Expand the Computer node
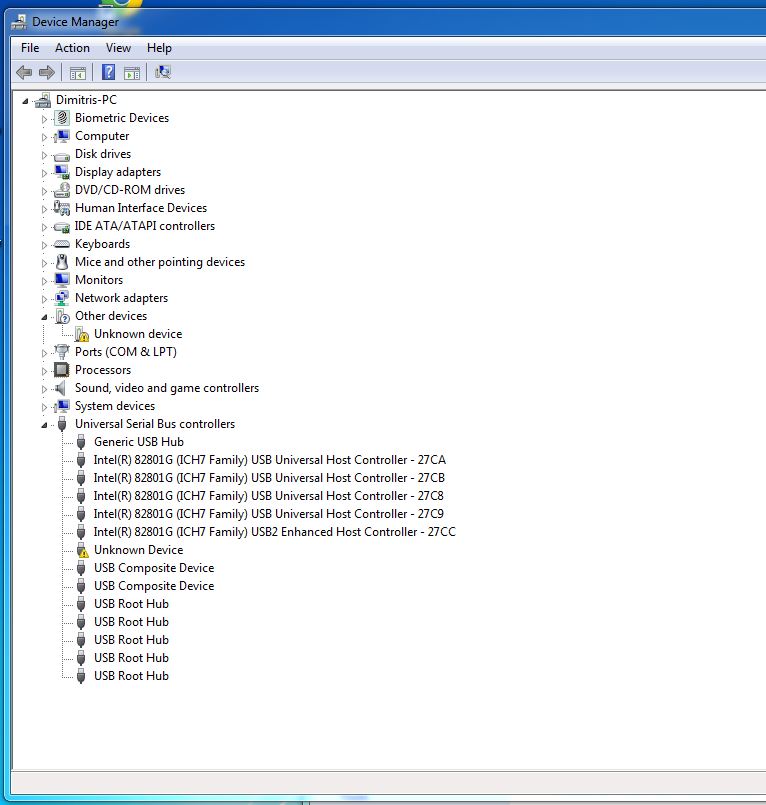 (x=44, y=137)
